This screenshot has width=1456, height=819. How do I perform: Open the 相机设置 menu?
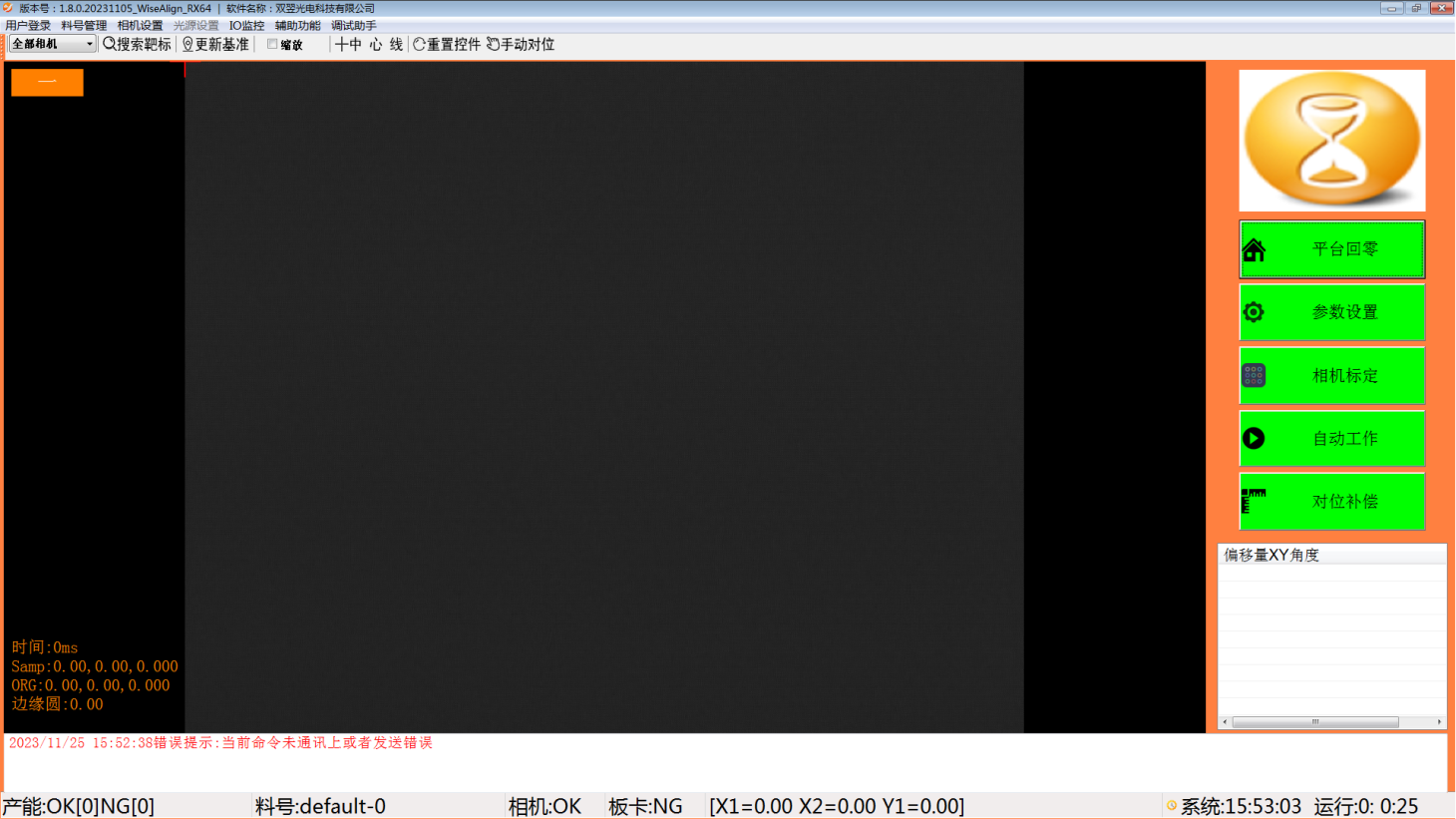140,25
